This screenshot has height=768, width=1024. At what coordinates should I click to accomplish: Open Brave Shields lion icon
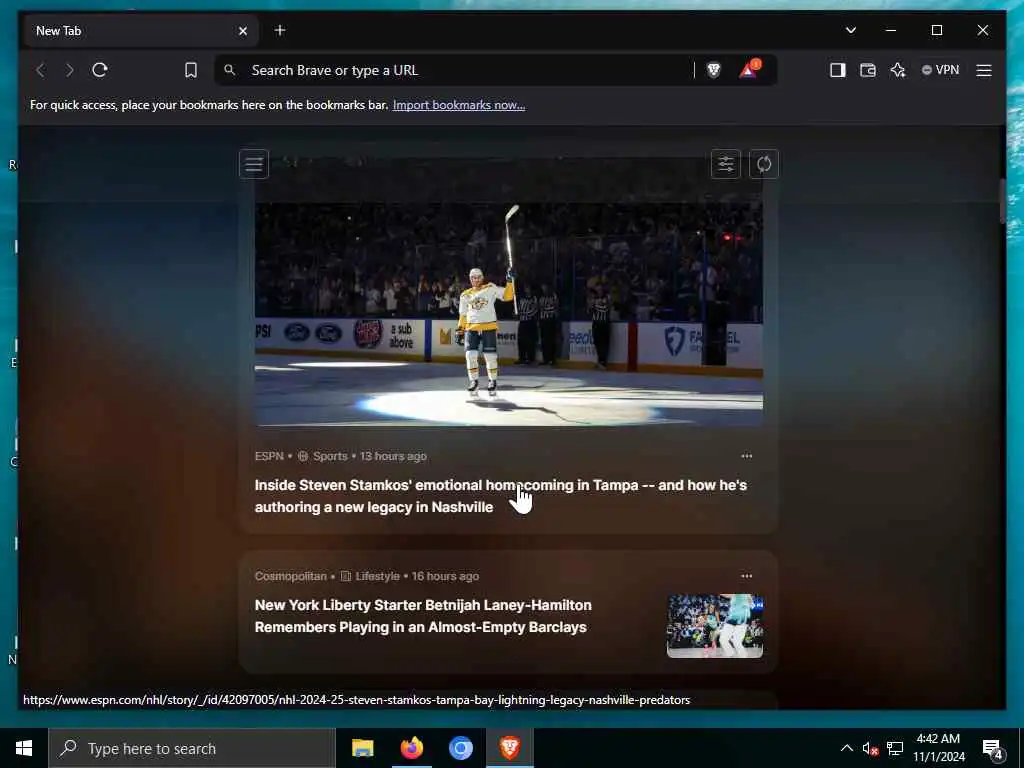pyautogui.click(x=714, y=70)
